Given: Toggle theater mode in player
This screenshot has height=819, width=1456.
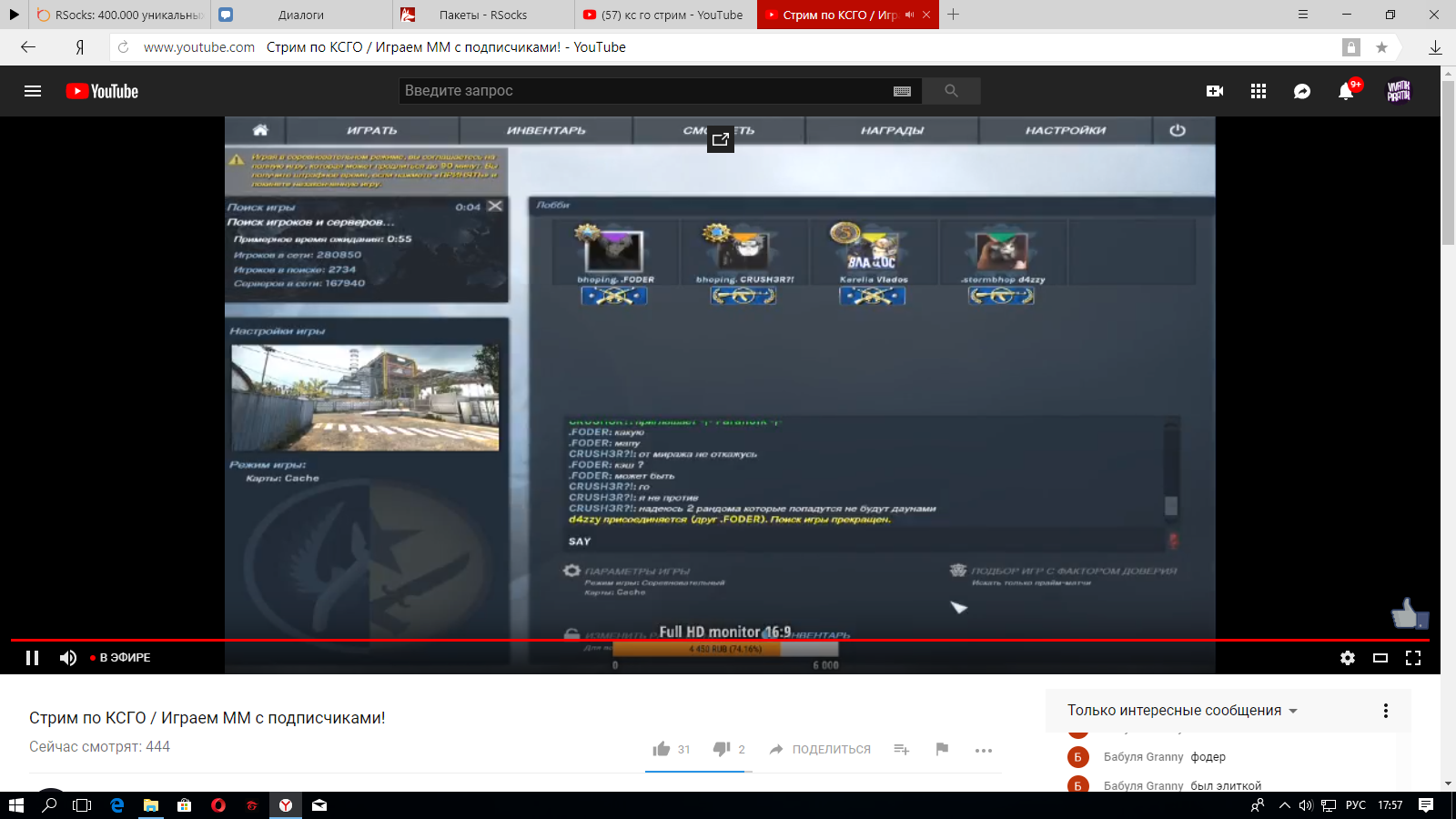Looking at the screenshot, I should (1380, 658).
